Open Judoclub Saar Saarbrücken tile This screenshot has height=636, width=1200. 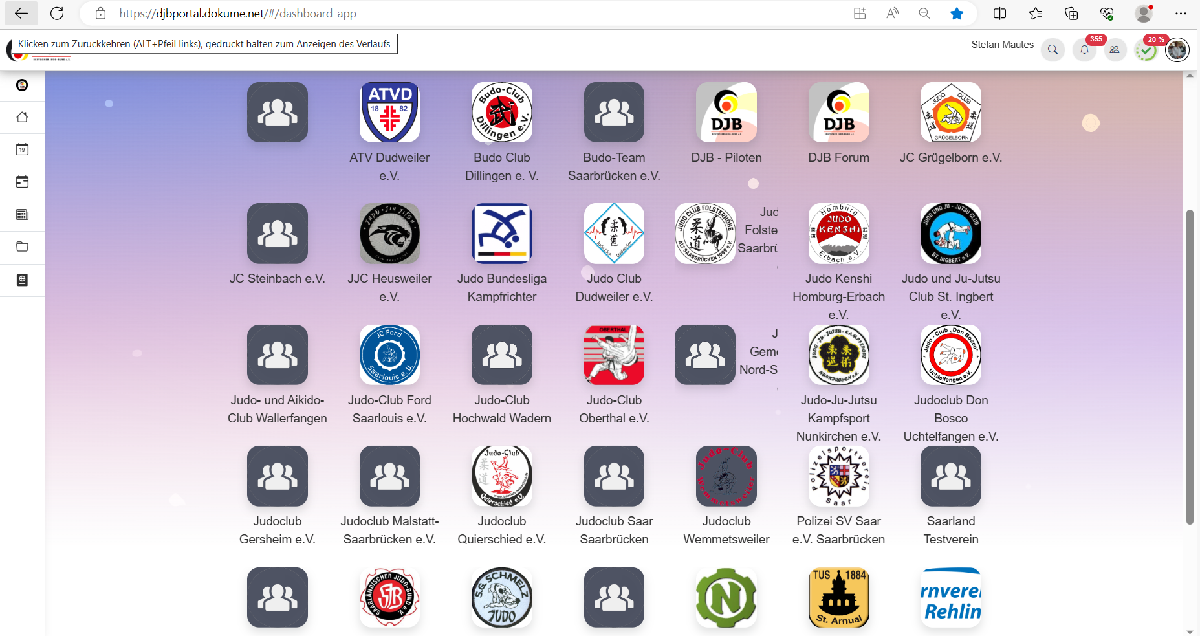click(x=614, y=476)
